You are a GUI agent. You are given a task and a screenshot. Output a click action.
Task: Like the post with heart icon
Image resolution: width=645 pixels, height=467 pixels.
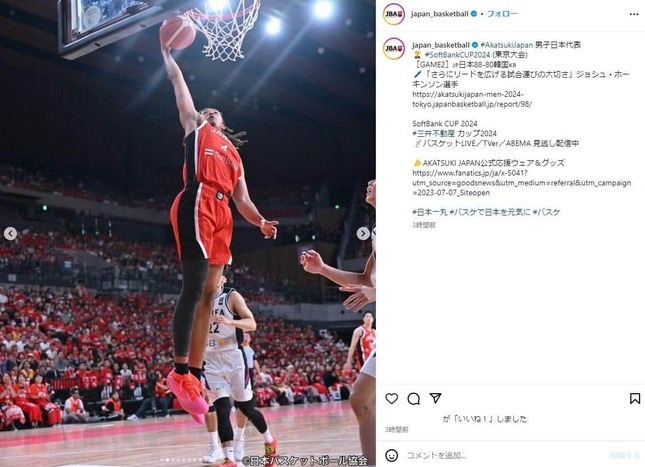(x=392, y=398)
